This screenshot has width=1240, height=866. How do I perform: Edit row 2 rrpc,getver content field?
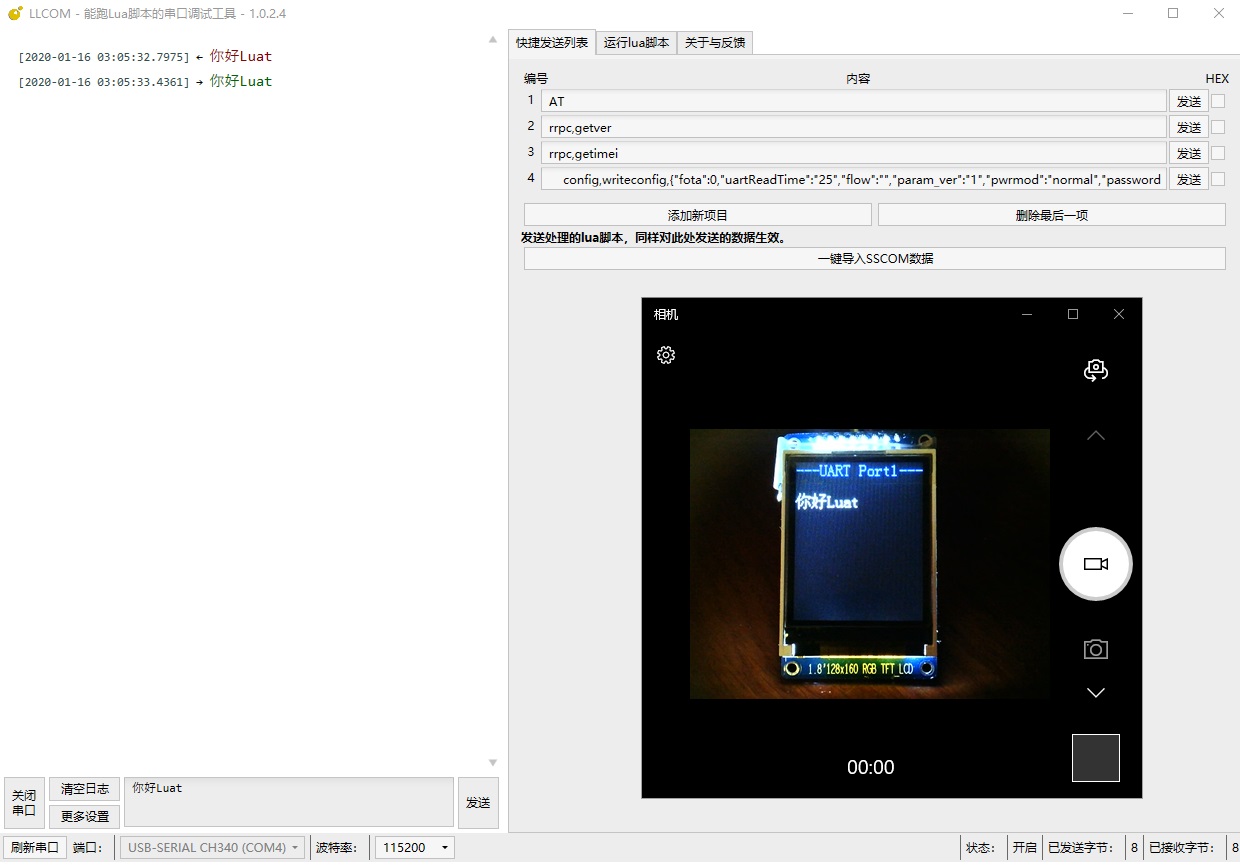pyautogui.click(x=854, y=127)
